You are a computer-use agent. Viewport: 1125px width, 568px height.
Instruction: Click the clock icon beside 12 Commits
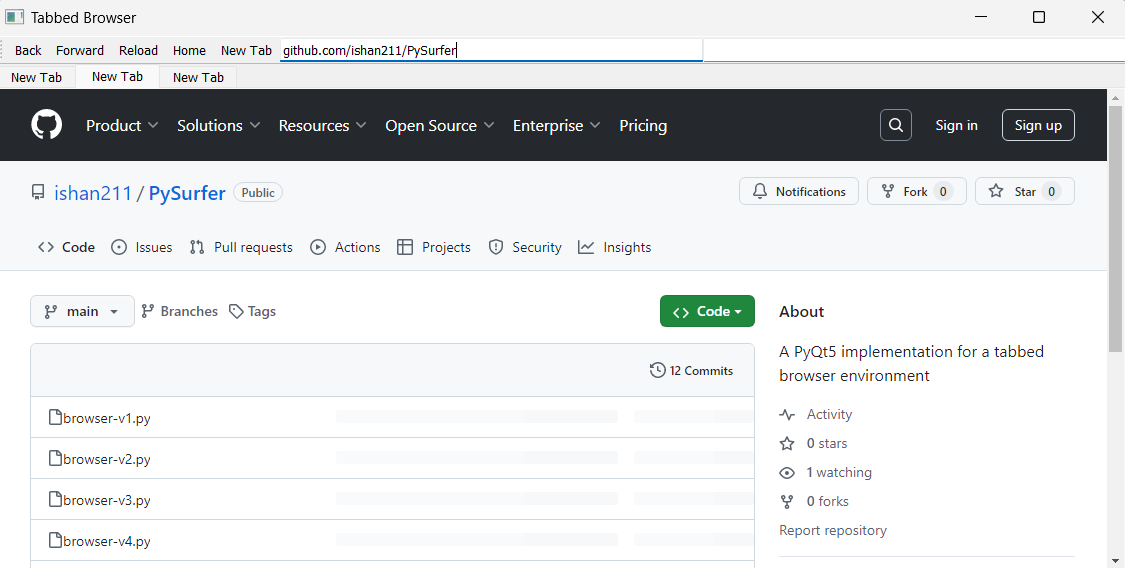pos(657,370)
